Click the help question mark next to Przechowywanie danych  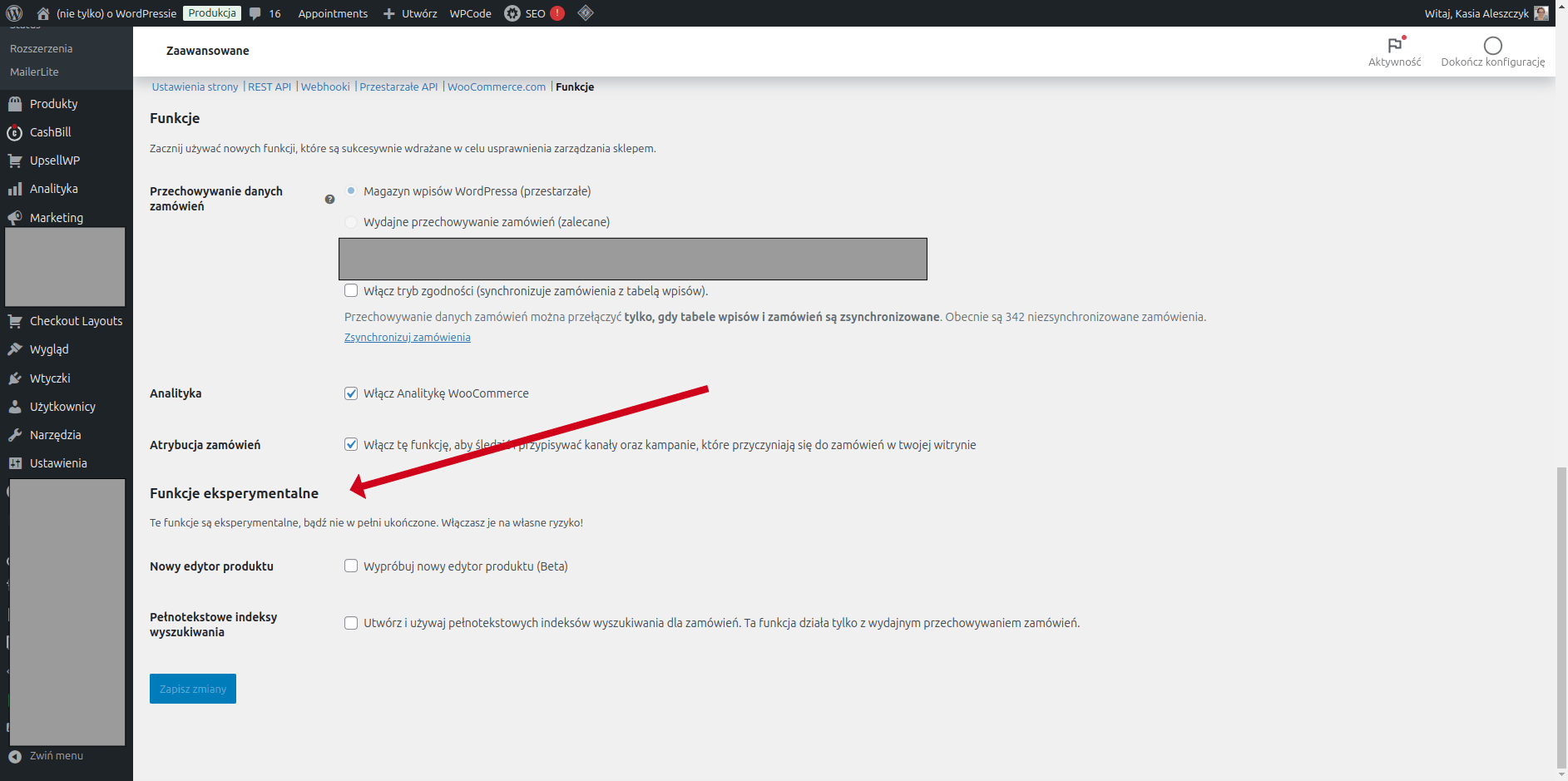click(x=329, y=200)
